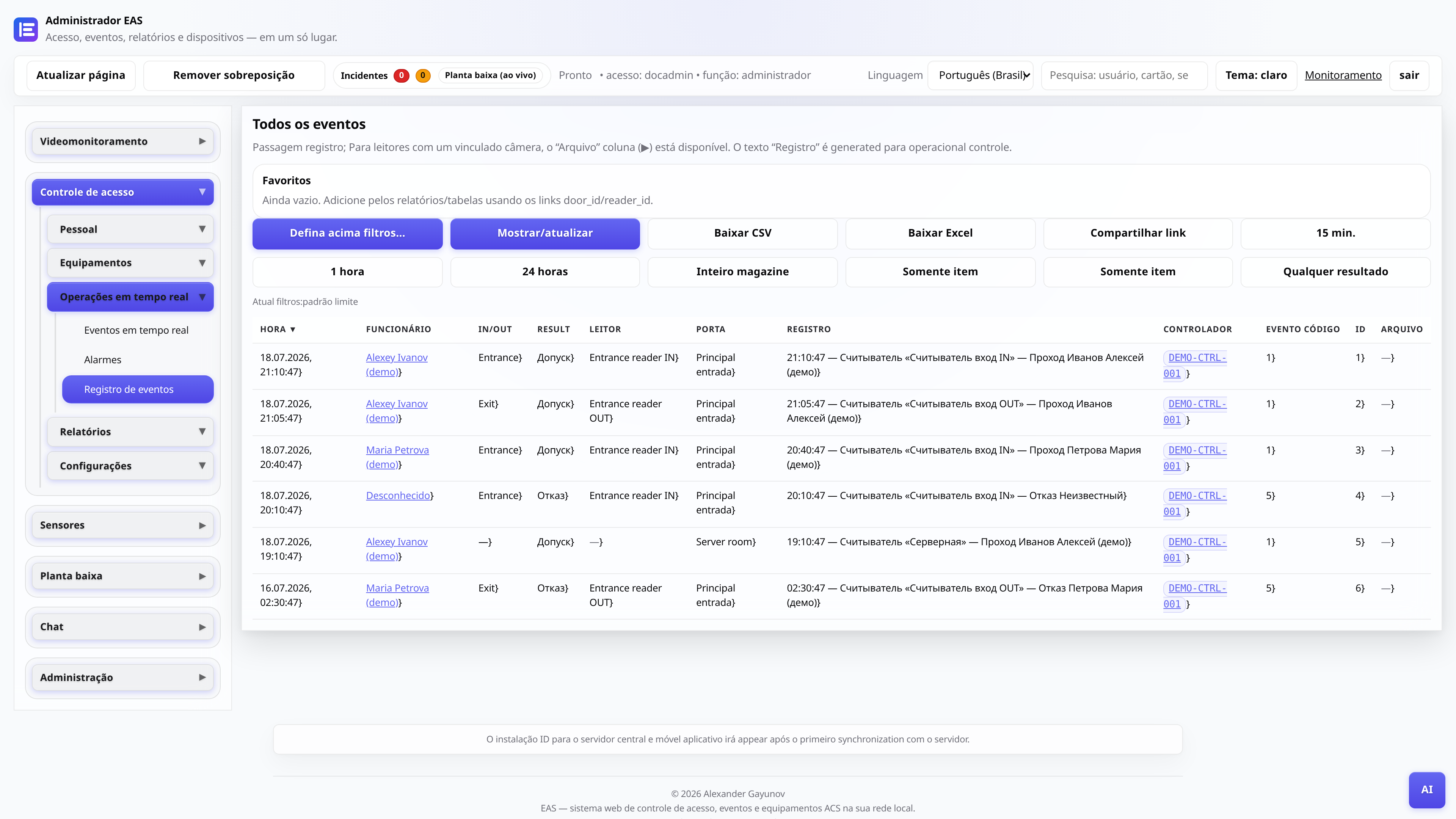Open the Monitoramento link
Image resolution: width=1456 pixels, height=819 pixels.
1343,75
